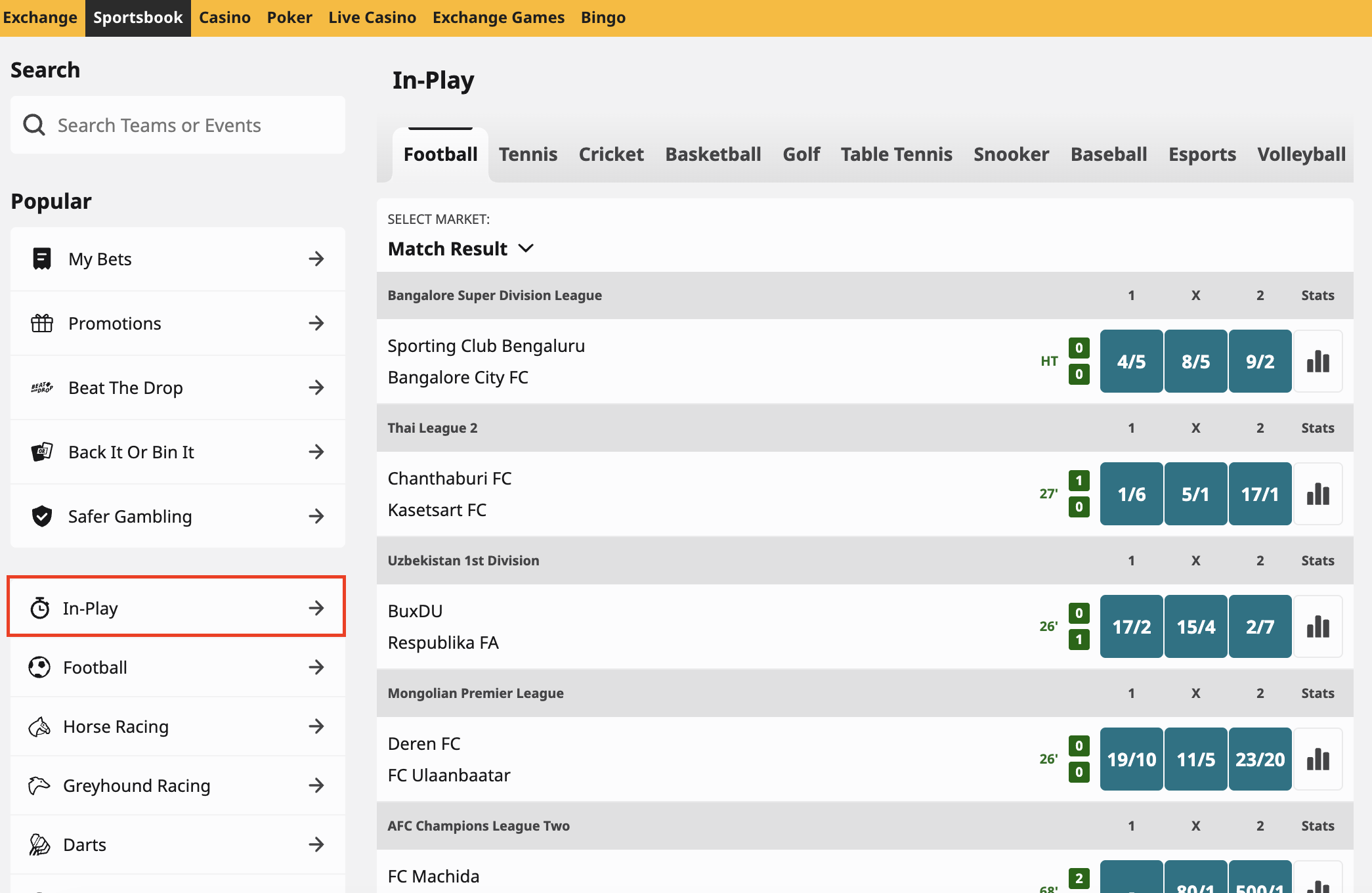The height and width of the screenshot is (893, 1372).
Task: Go to Casino in top navigation
Action: [x=225, y=18]
